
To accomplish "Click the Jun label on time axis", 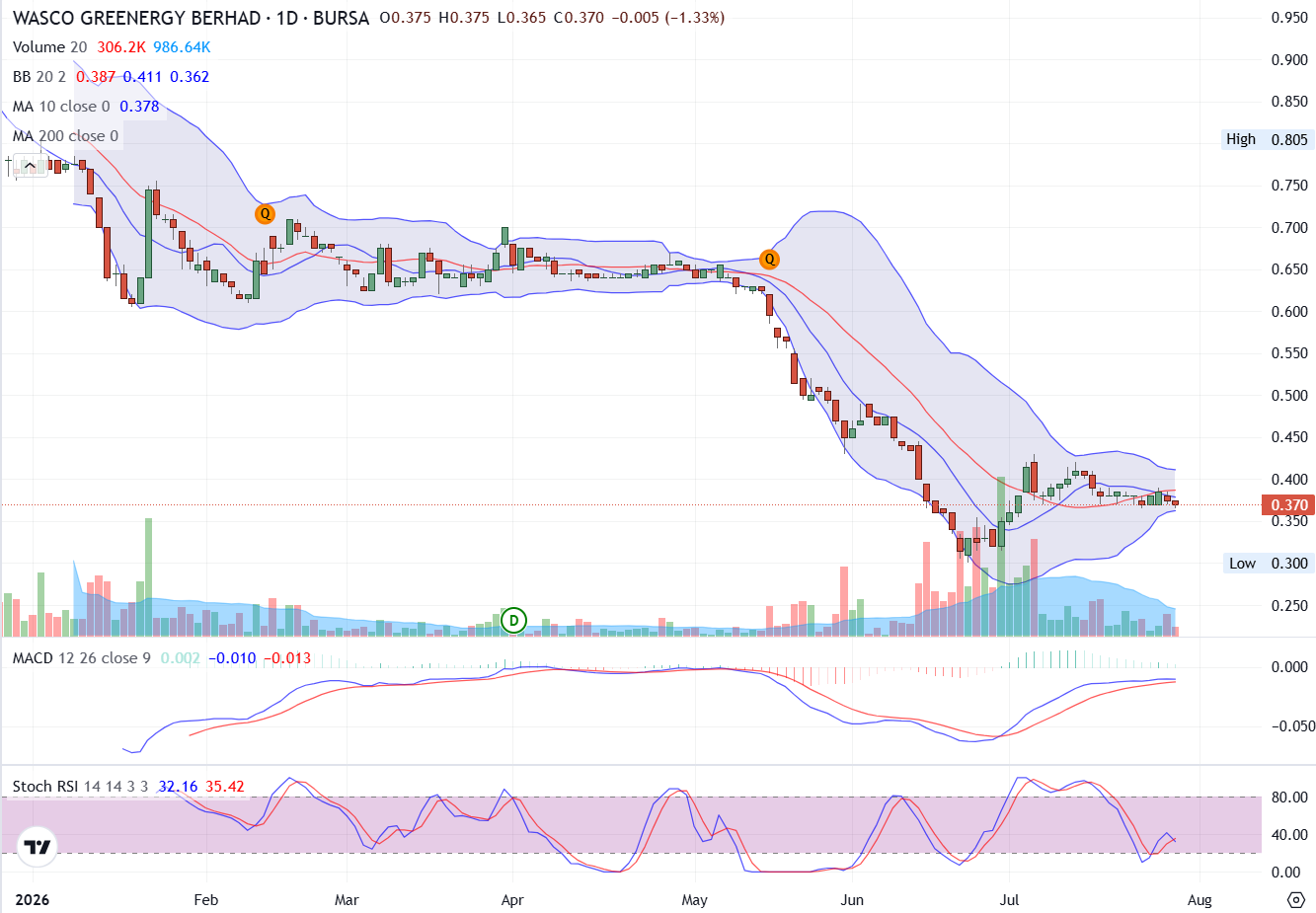I will click(852, 900).
